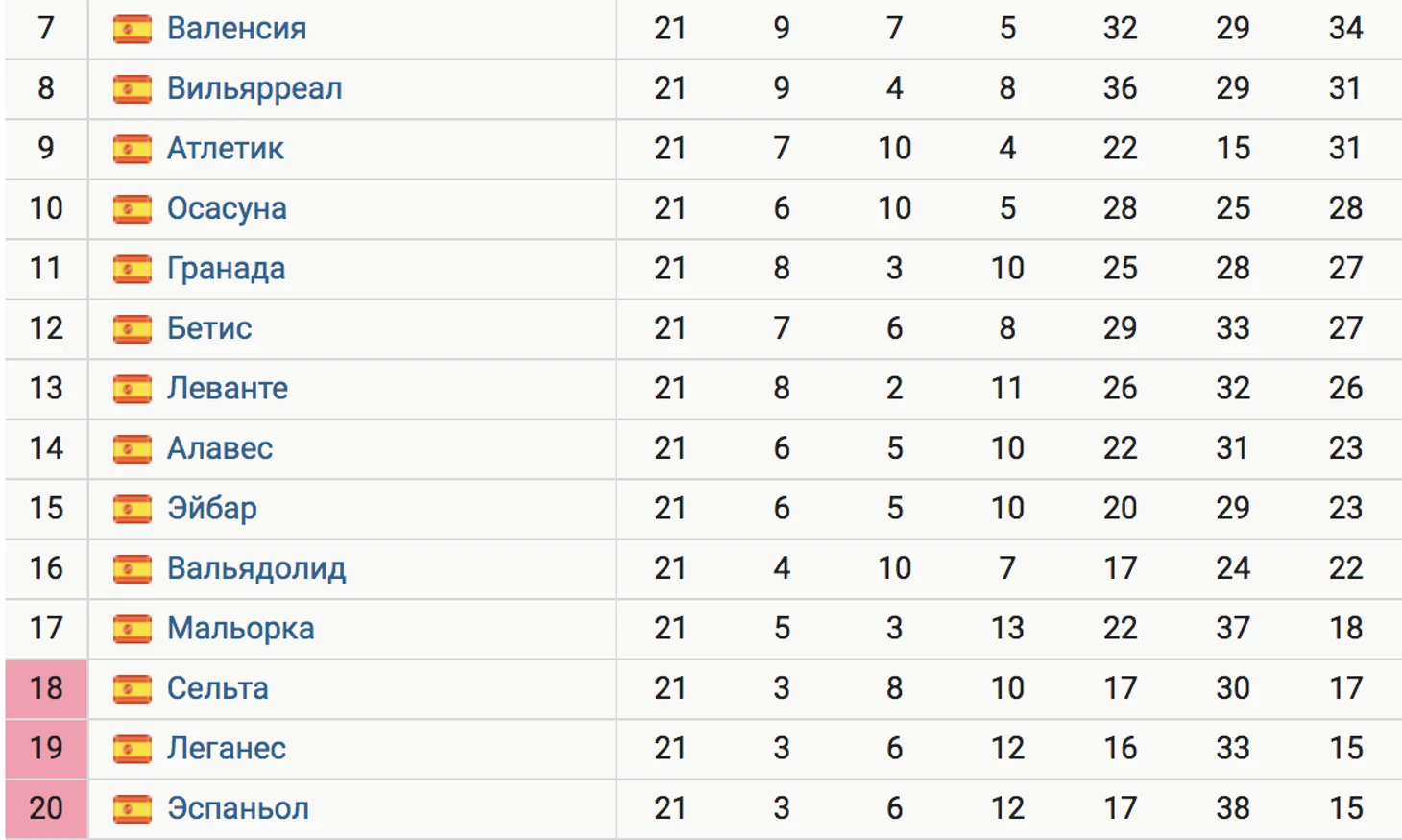Click the flag icon beside Бетис
This screenshot has width=1402, height=840.
(x=132, y=329)
